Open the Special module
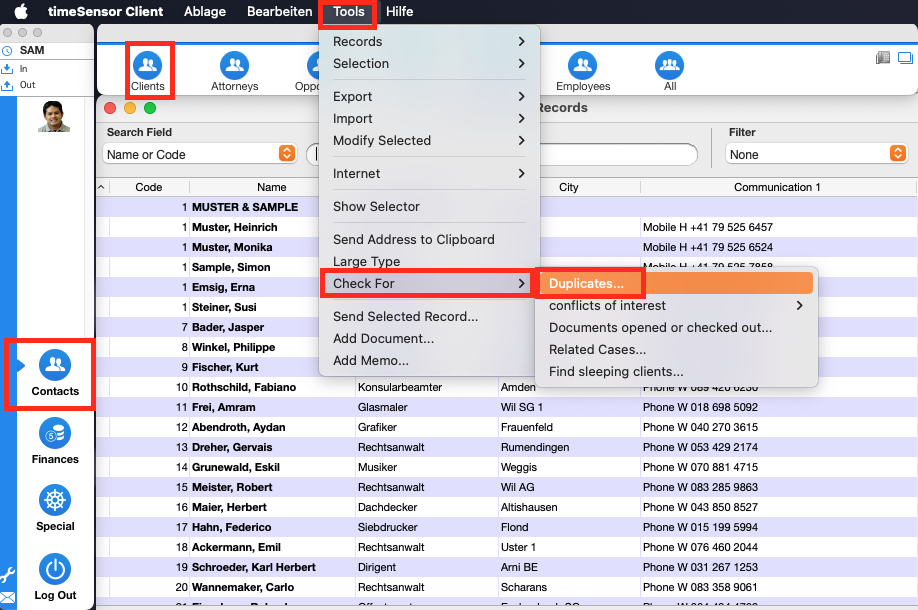The width and height of the screenshot is (918, 610). [55, 509]
